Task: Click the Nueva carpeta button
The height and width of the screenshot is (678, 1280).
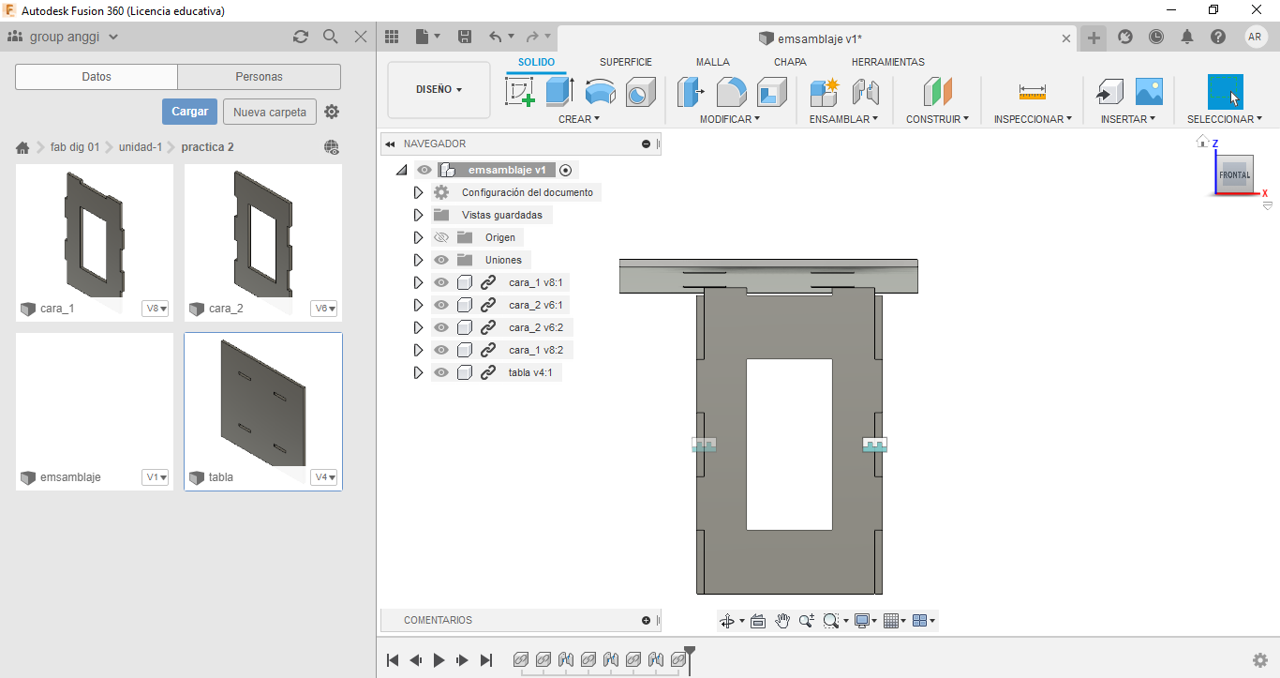Action: point(269,112)
